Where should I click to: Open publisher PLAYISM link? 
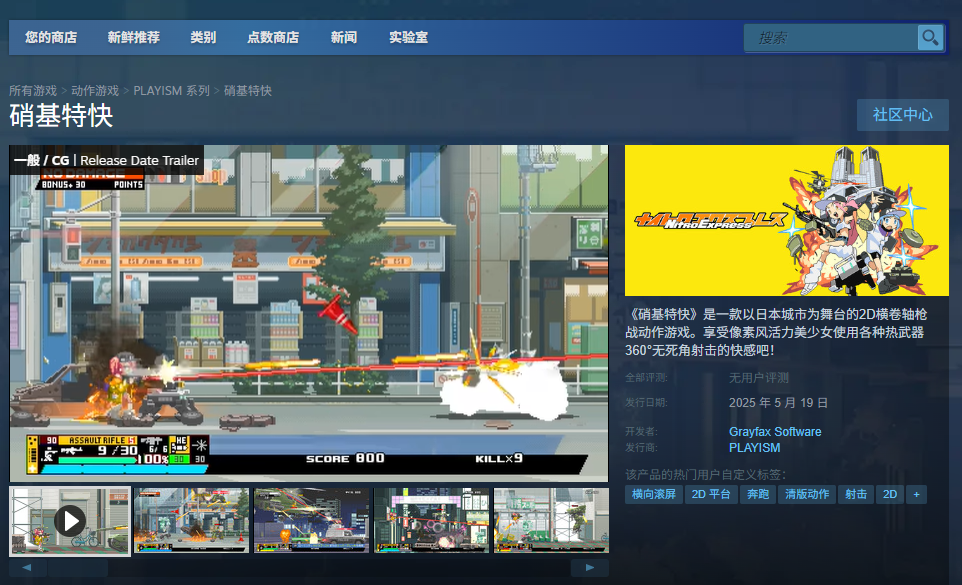coord(755,448)
